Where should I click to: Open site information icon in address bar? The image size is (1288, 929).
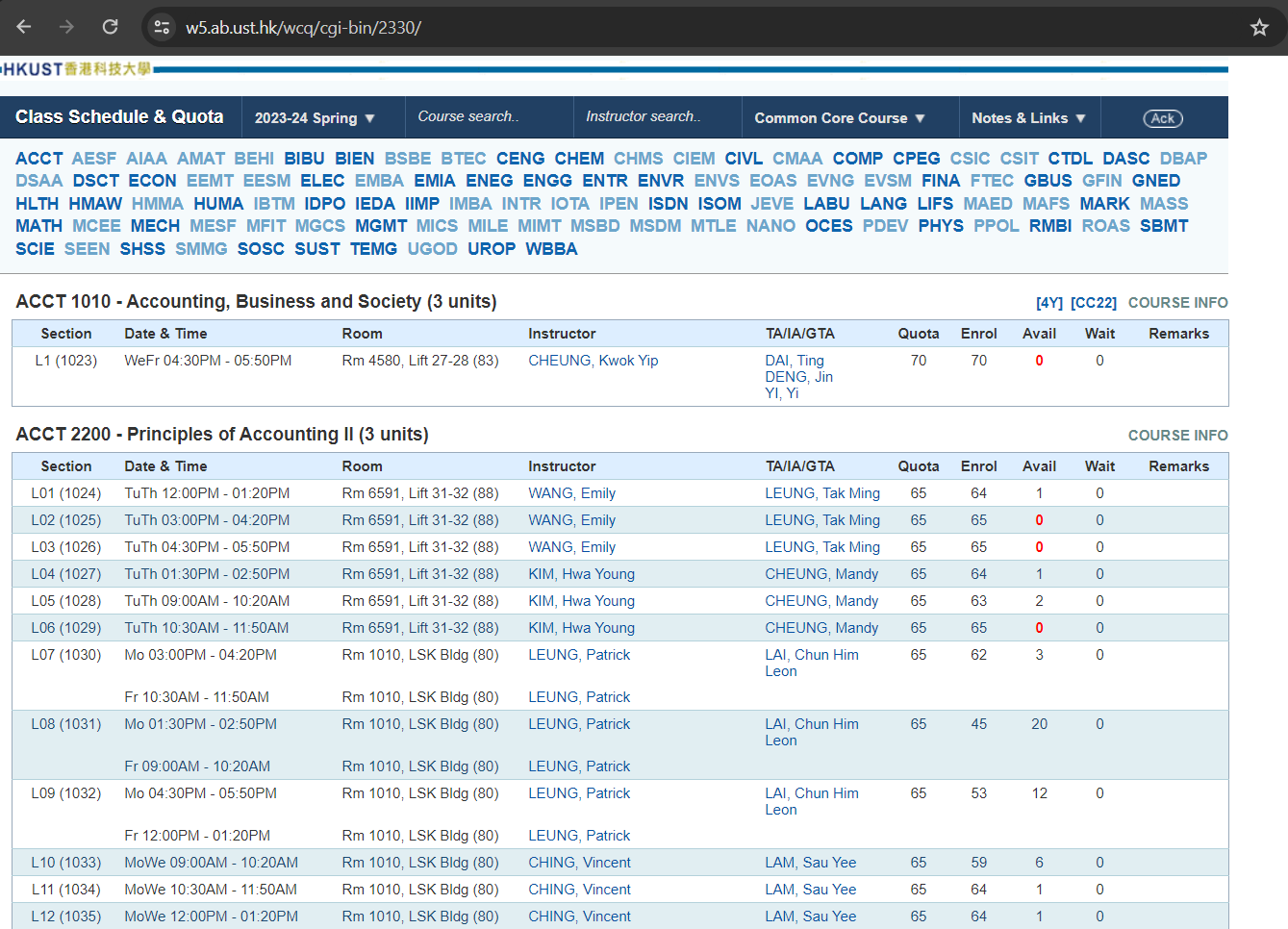tap(162, 27)
